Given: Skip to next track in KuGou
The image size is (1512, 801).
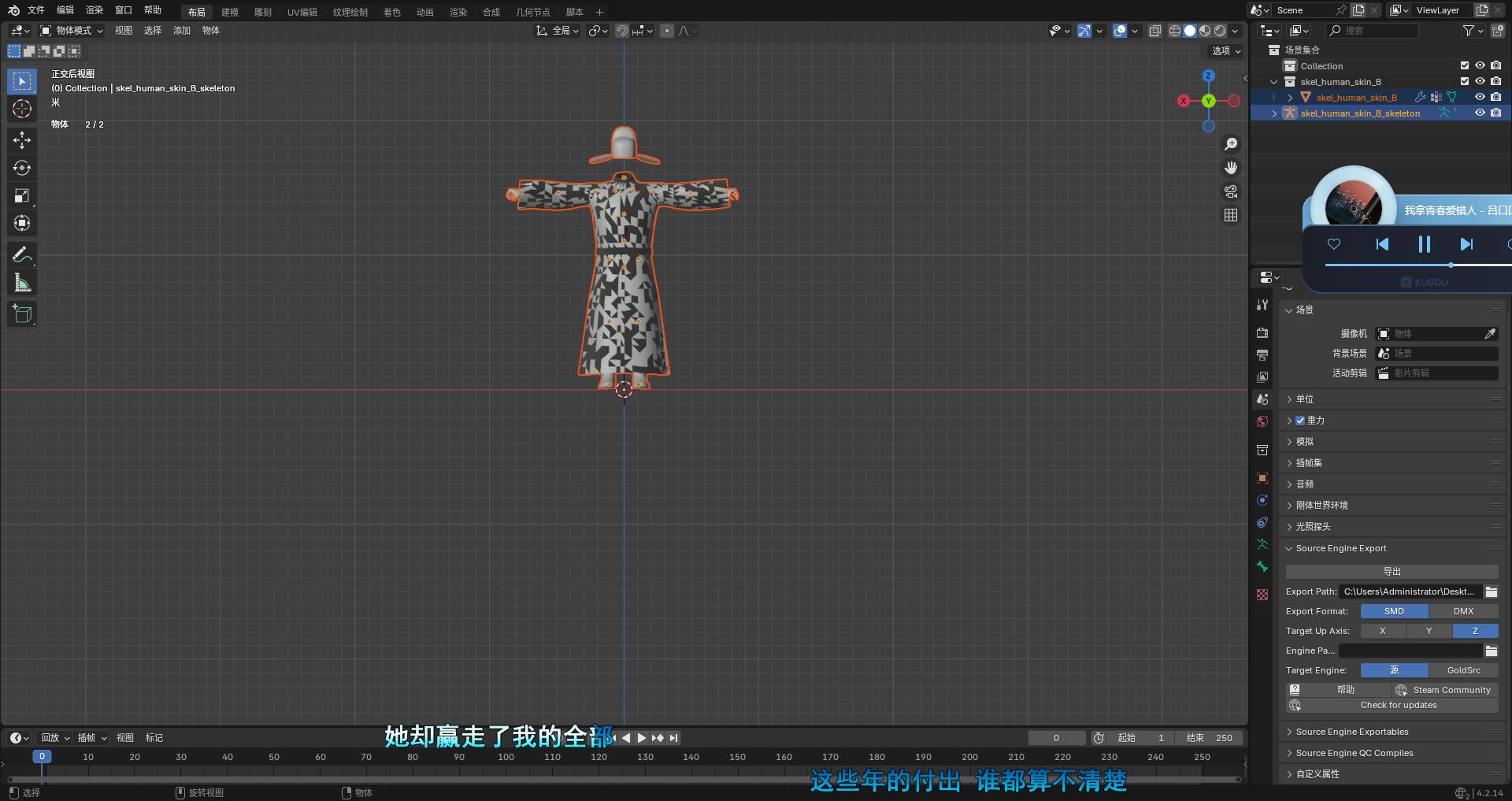Looking at the screenshot, I should pyautogui.click(x=1466, y=244).
